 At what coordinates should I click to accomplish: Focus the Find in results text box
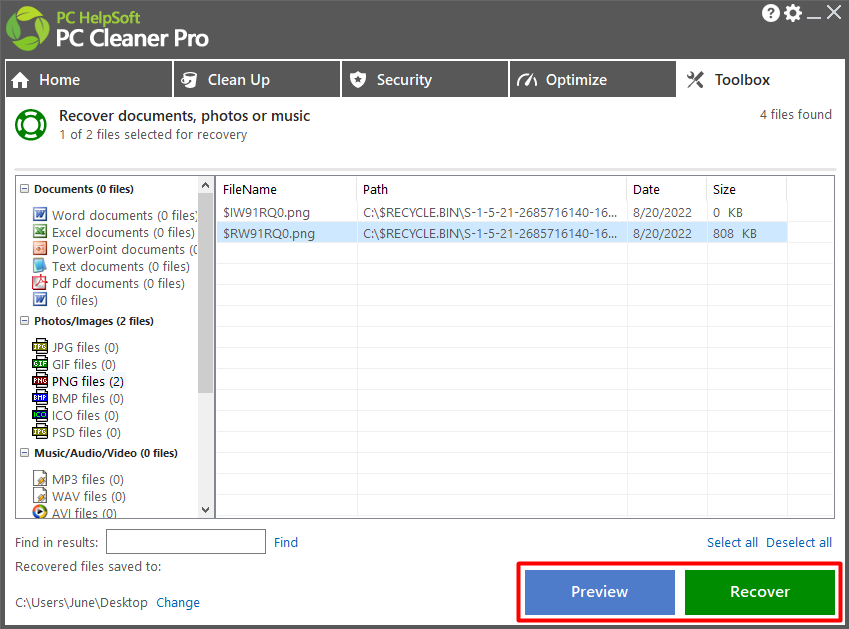186,541
